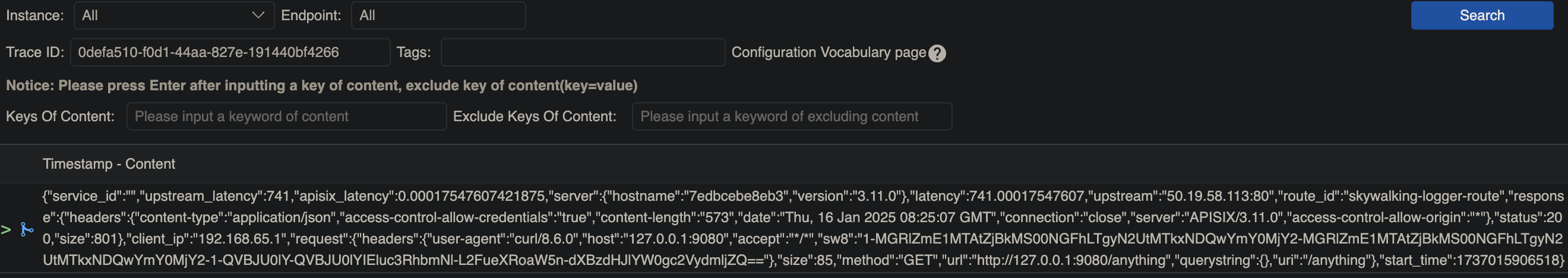Click the Endpoint label
Screen dimensions: 1568x278
click(311, 15)
